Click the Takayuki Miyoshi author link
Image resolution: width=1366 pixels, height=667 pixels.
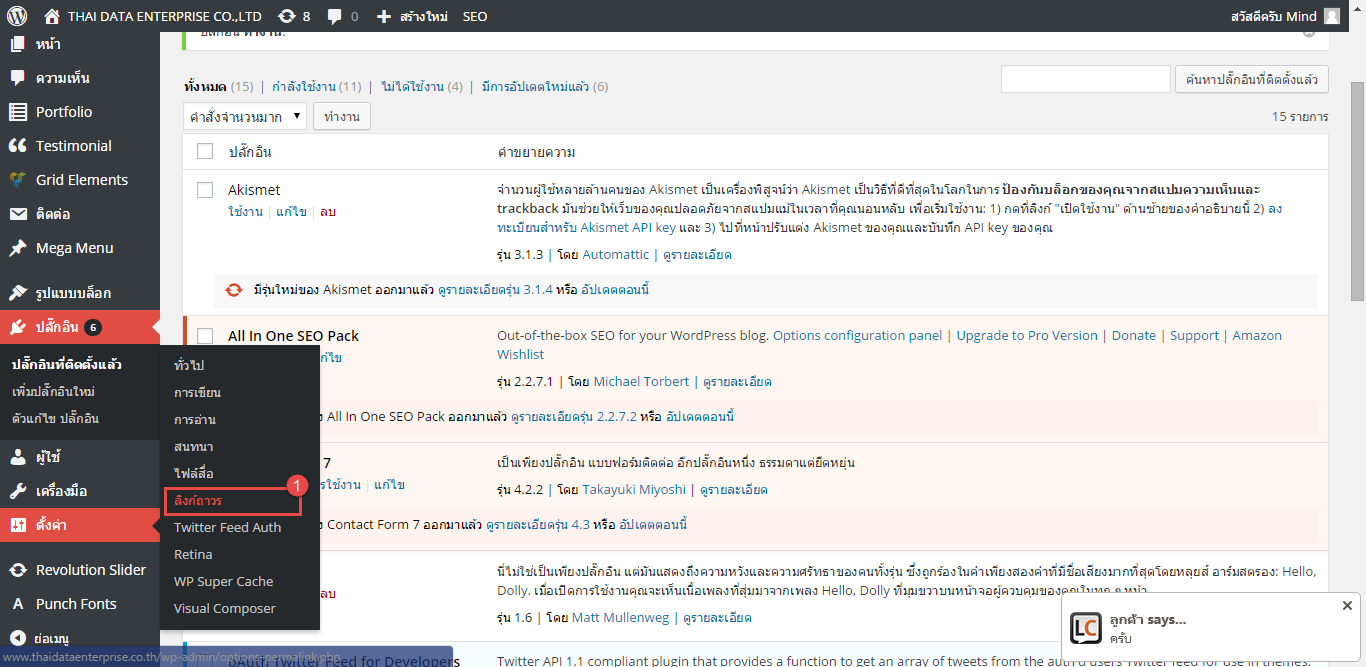point(634,490)
